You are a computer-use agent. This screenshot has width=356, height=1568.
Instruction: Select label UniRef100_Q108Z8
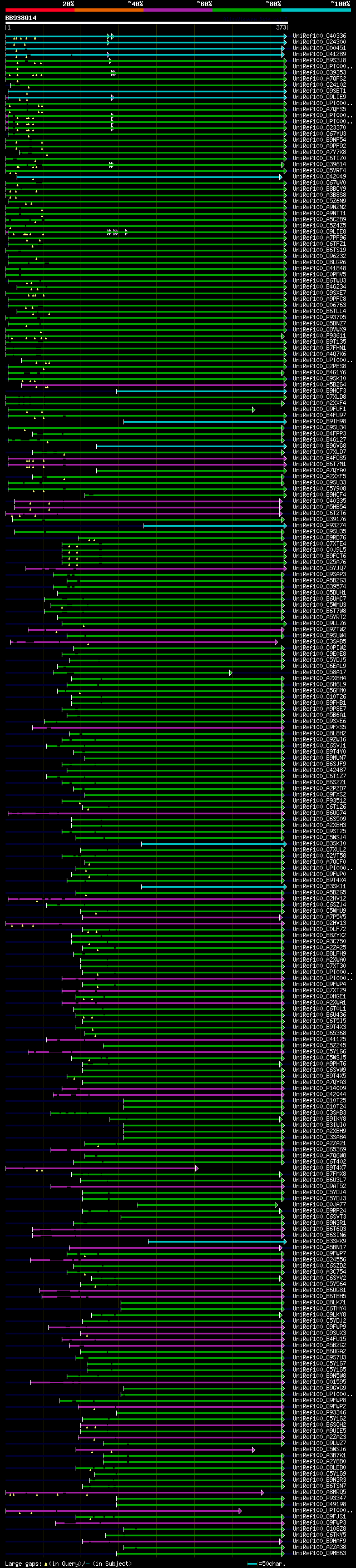pyautogui.click(x=319, y=1529)
